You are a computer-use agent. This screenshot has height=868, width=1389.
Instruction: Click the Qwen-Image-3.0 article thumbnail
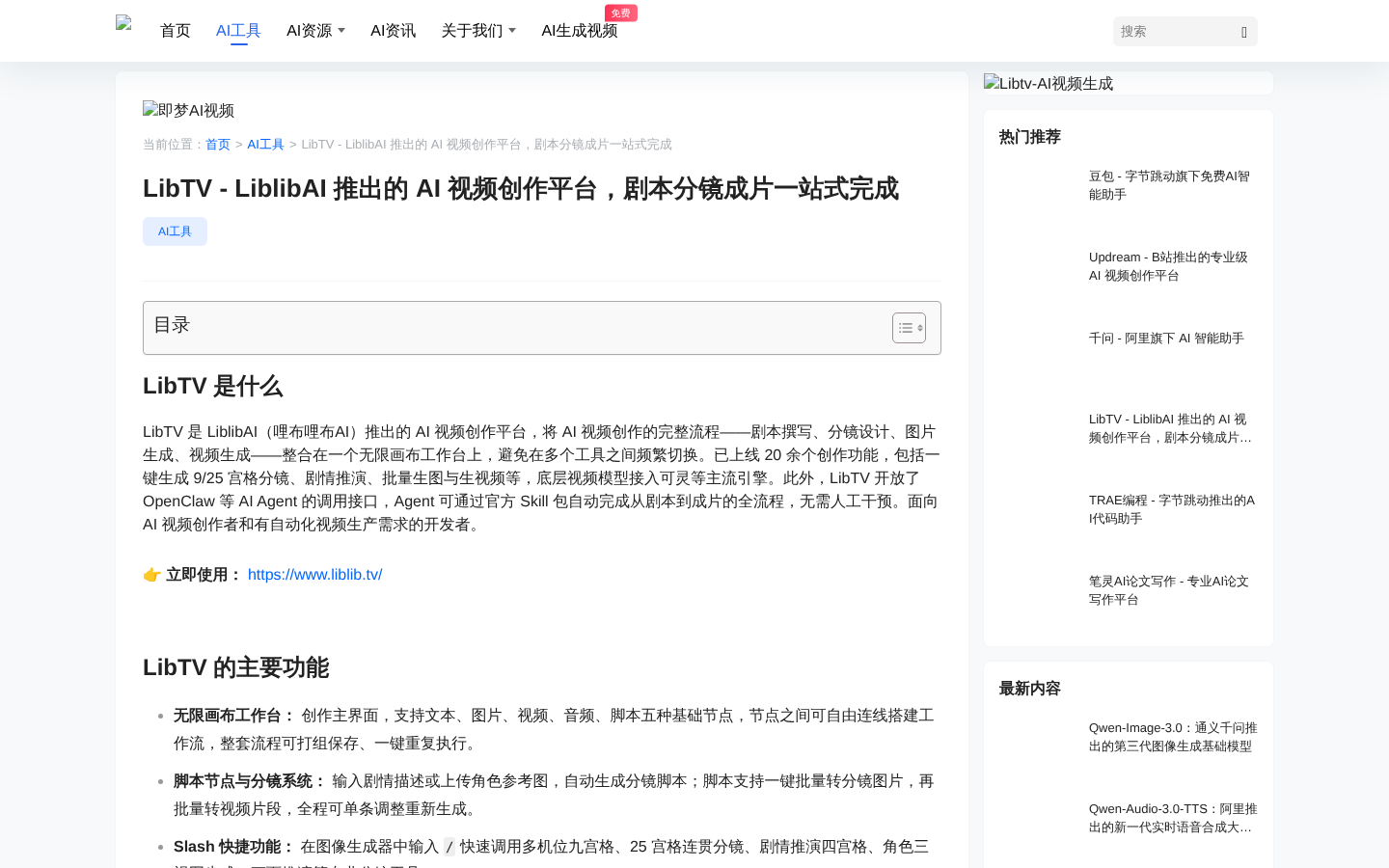tap(1038, 746)
